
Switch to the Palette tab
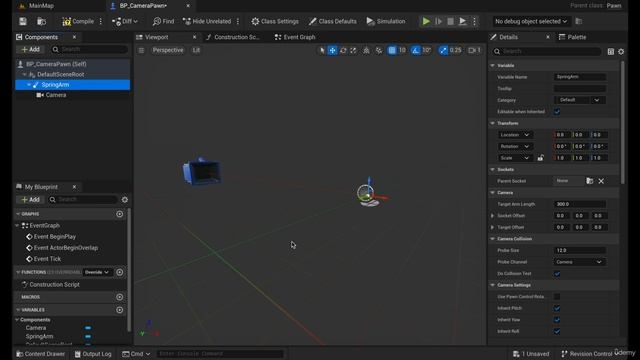(572, 37)
